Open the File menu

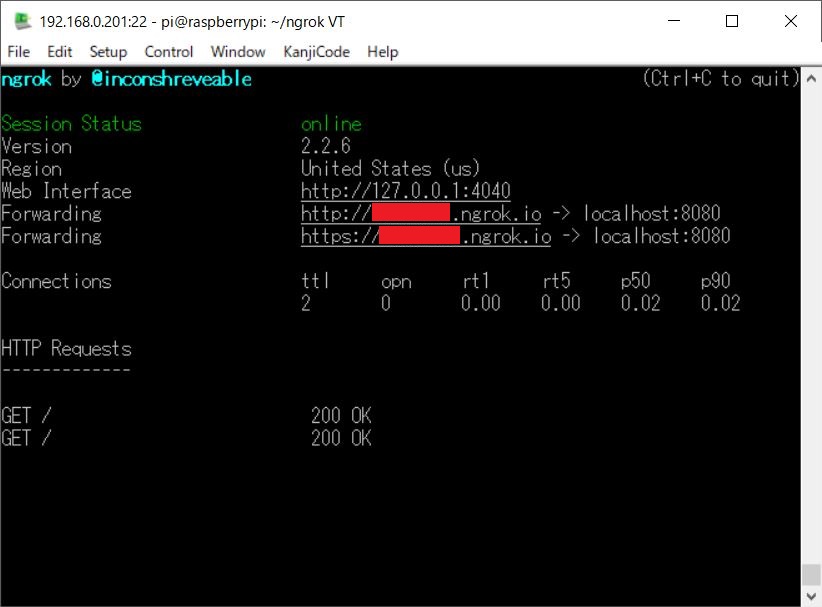point(18,52)
